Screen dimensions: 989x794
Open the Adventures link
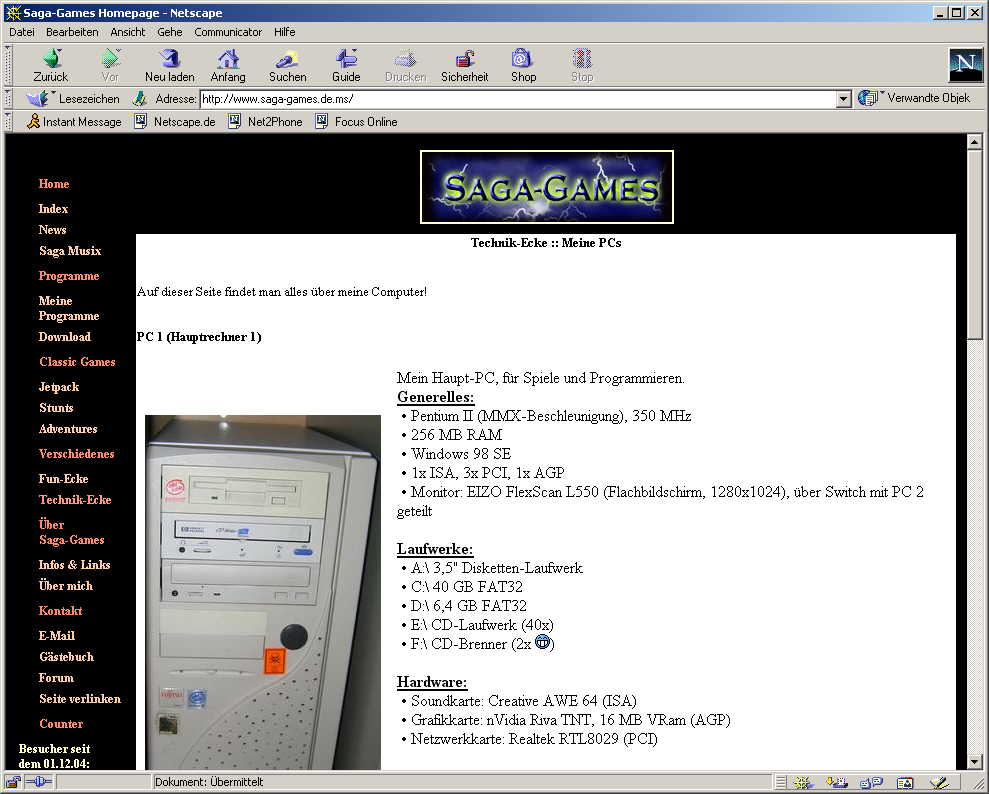click(x=68, y=429)
